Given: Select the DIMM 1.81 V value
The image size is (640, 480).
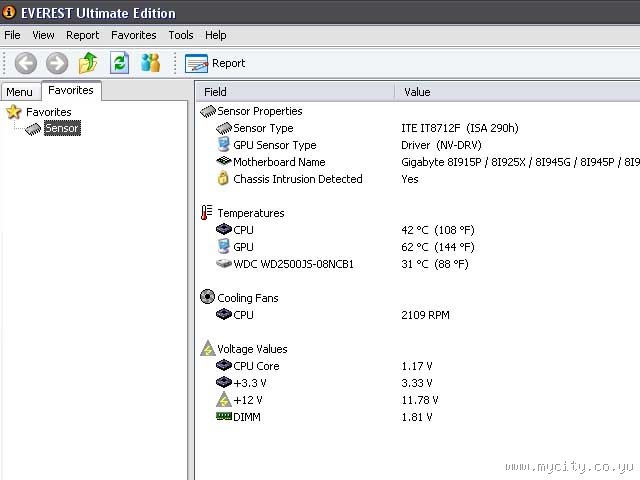Looking at the screenshot, I should tap(417, 417).
